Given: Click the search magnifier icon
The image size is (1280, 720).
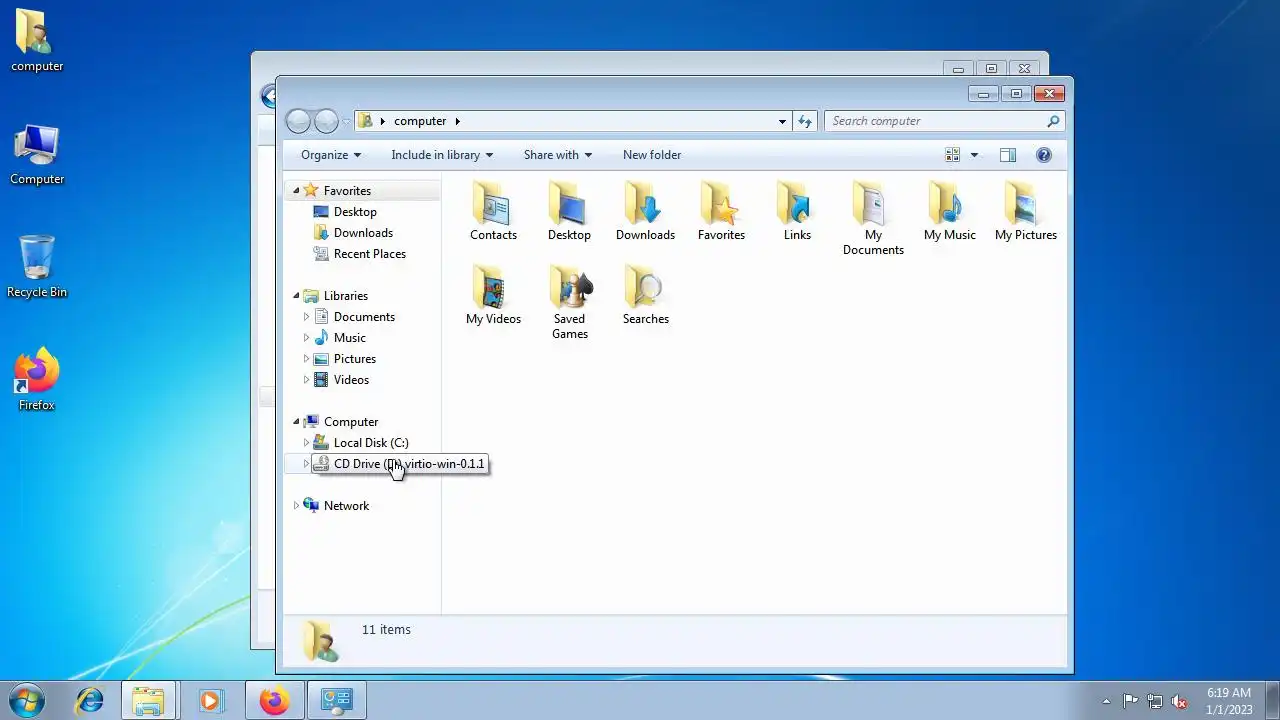Looking at the screenshot, I should tap(1053, 121).
